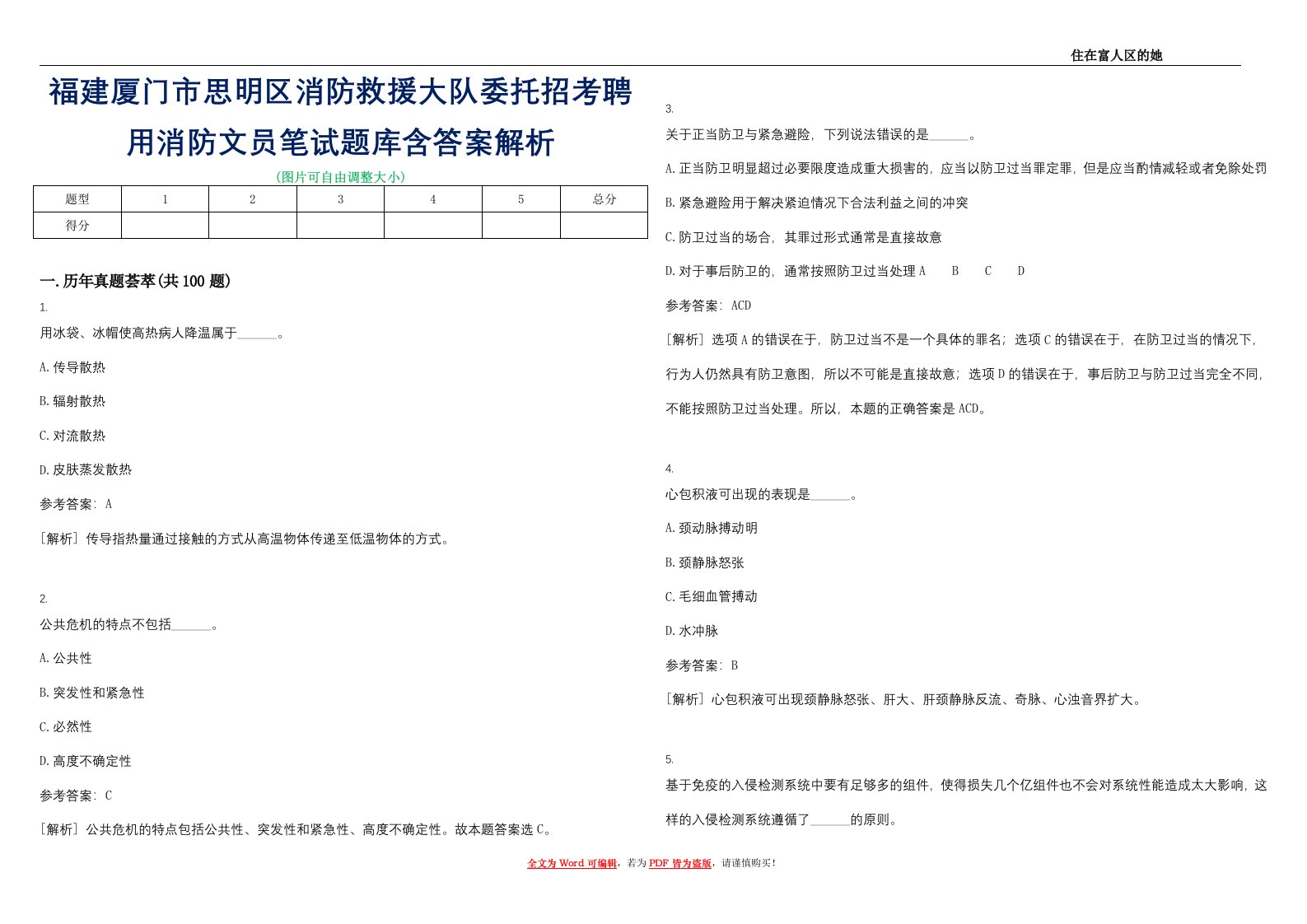Click the '总分' table header cell

(x=604, y=199)
